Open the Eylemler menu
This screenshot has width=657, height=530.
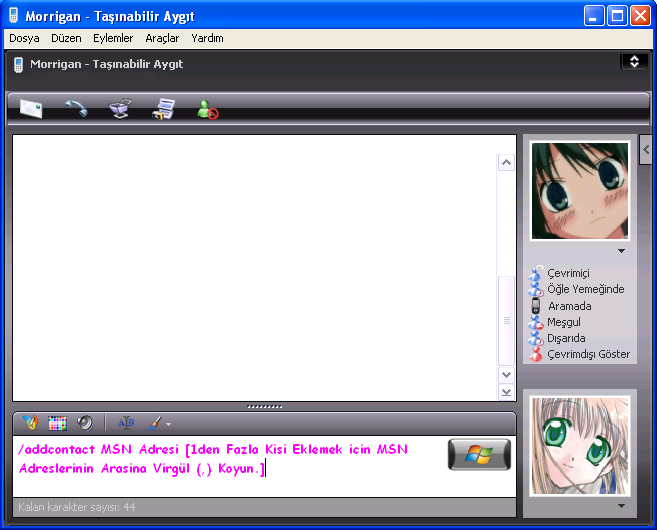(113, 38)
